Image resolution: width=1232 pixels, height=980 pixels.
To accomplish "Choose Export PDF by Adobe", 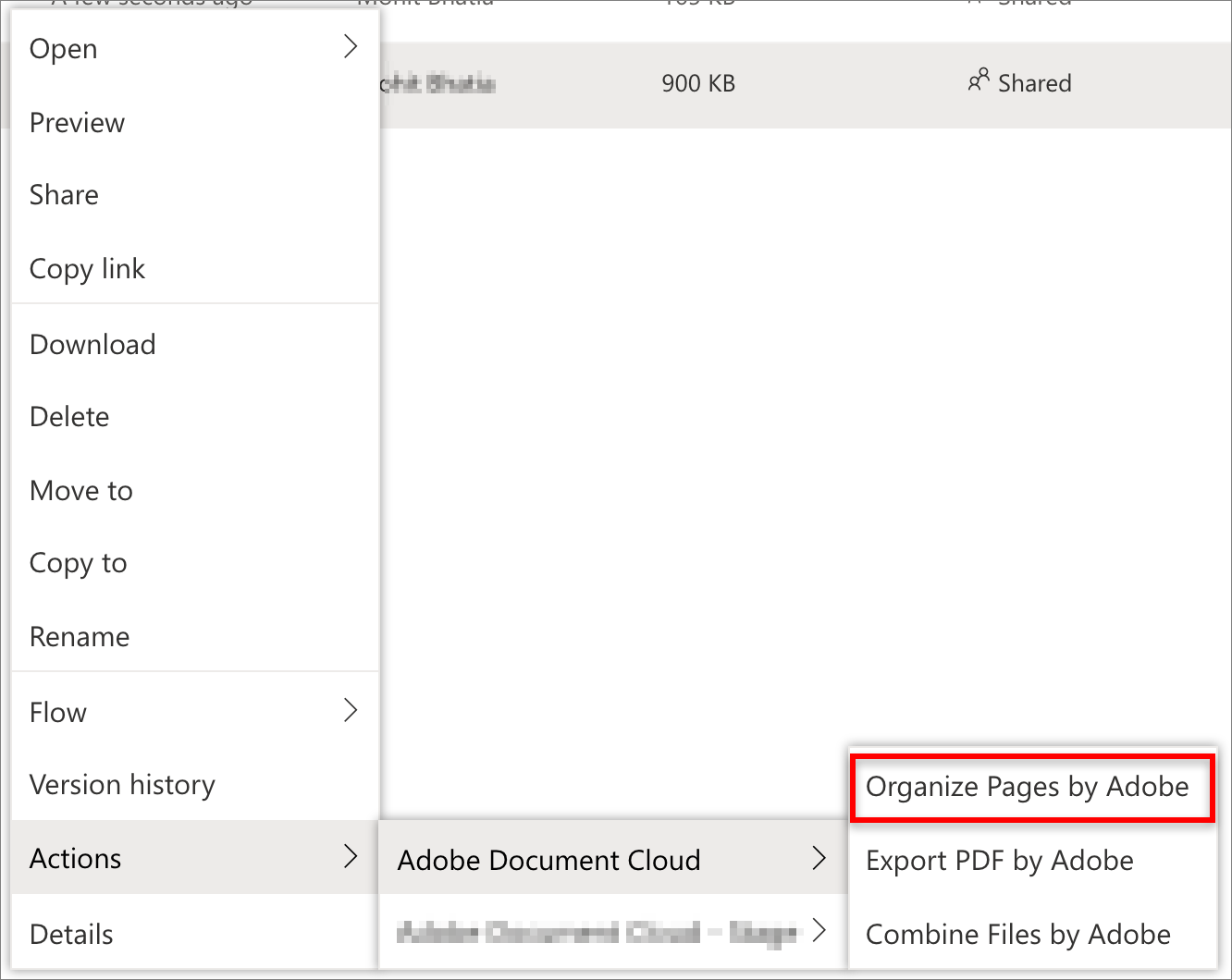I will tap(999, 860).
